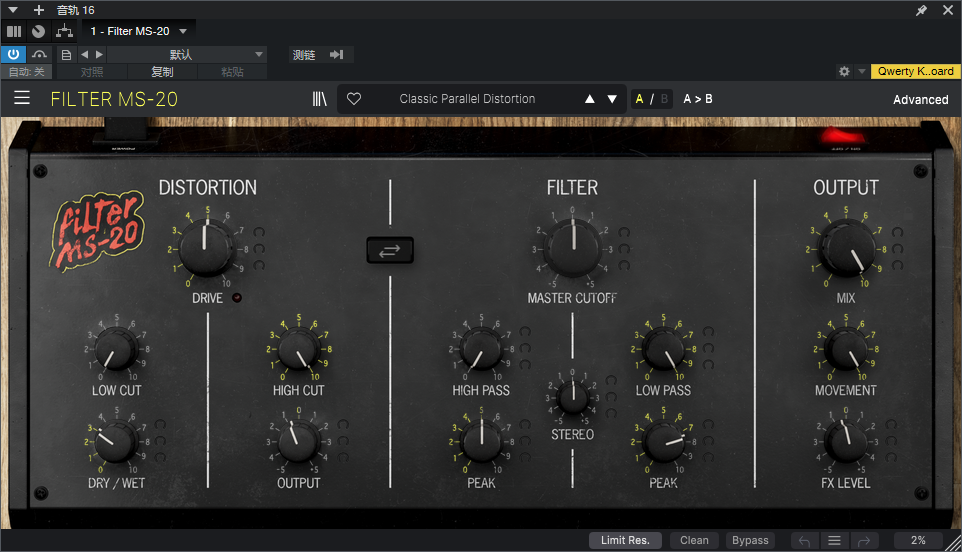Click the HIGH CUT knob
962x552 pixels.
(299, 348)
